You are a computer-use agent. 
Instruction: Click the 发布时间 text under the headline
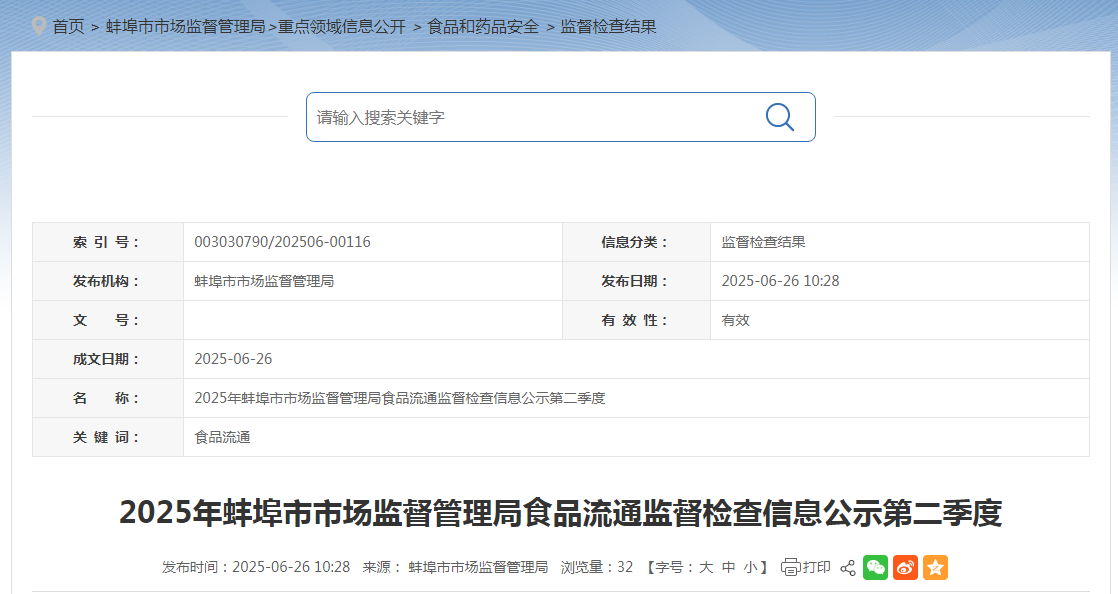256,568
